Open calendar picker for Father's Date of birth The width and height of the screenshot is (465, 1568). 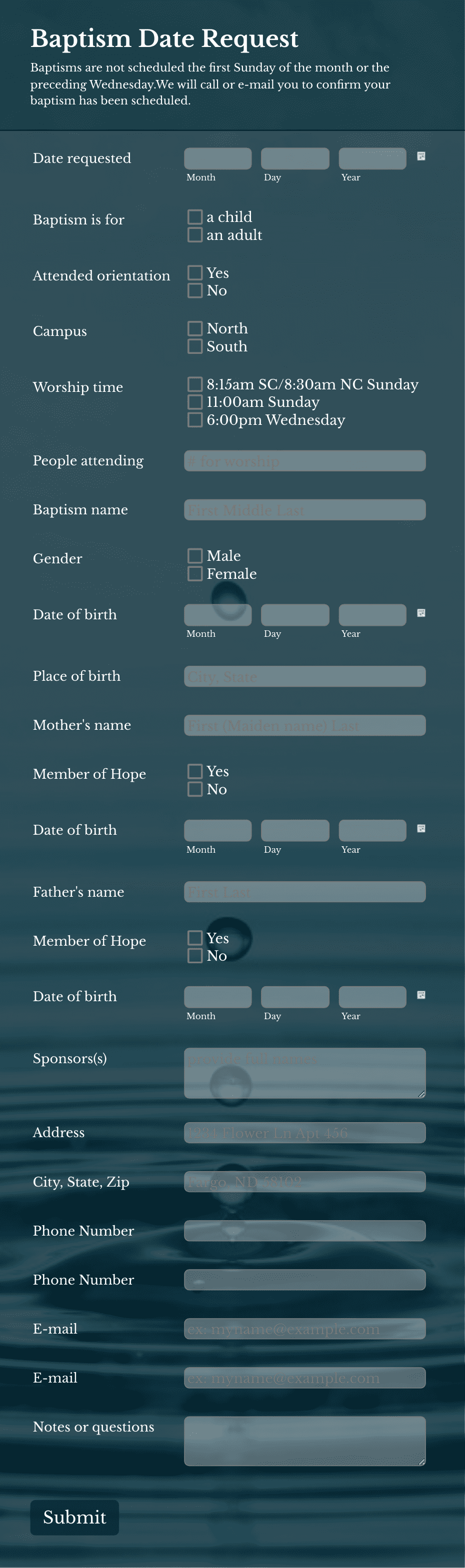pyautogui.click(x=420, y=994)
